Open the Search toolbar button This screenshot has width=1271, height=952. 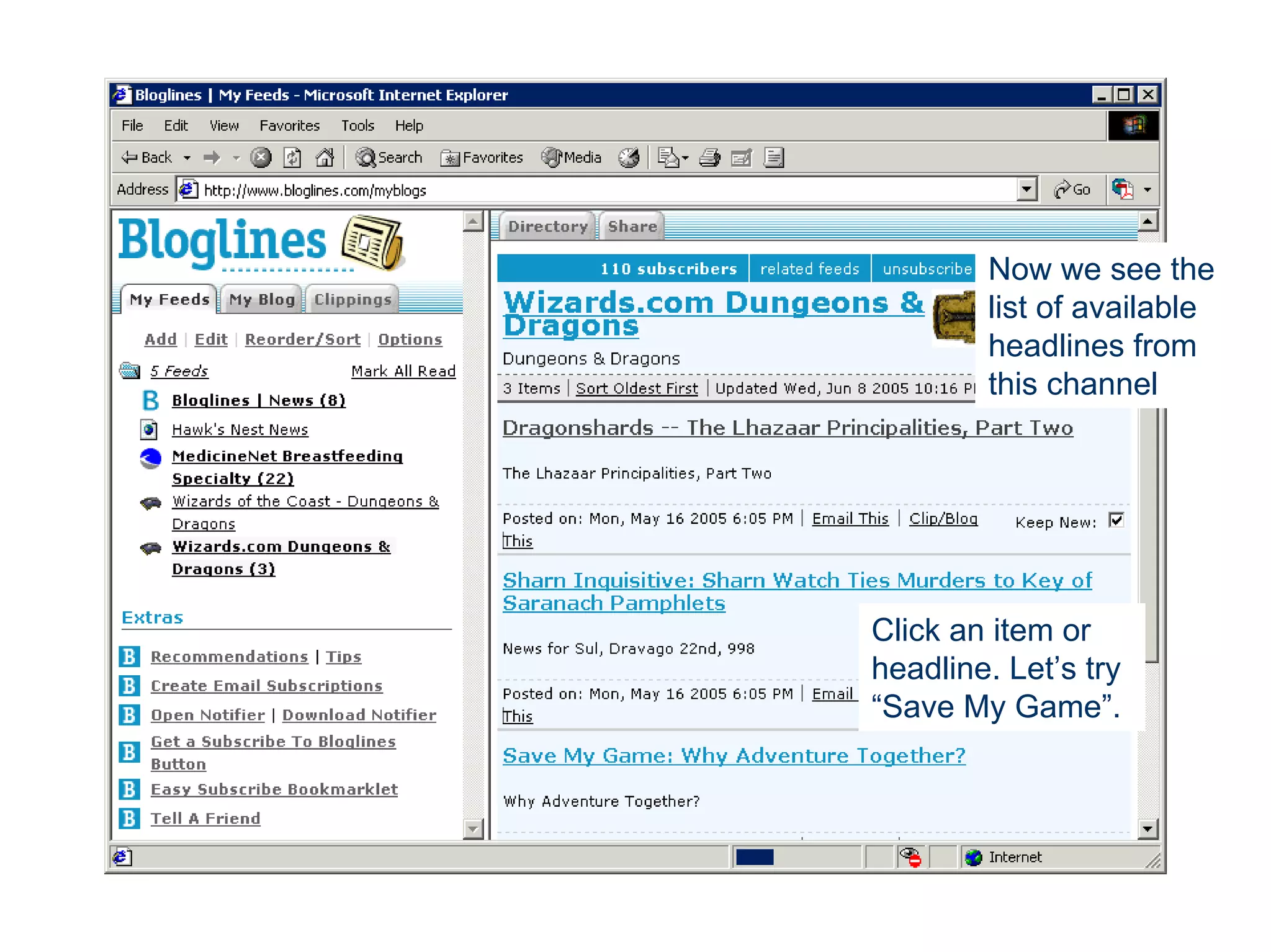(x=389, y=158)
